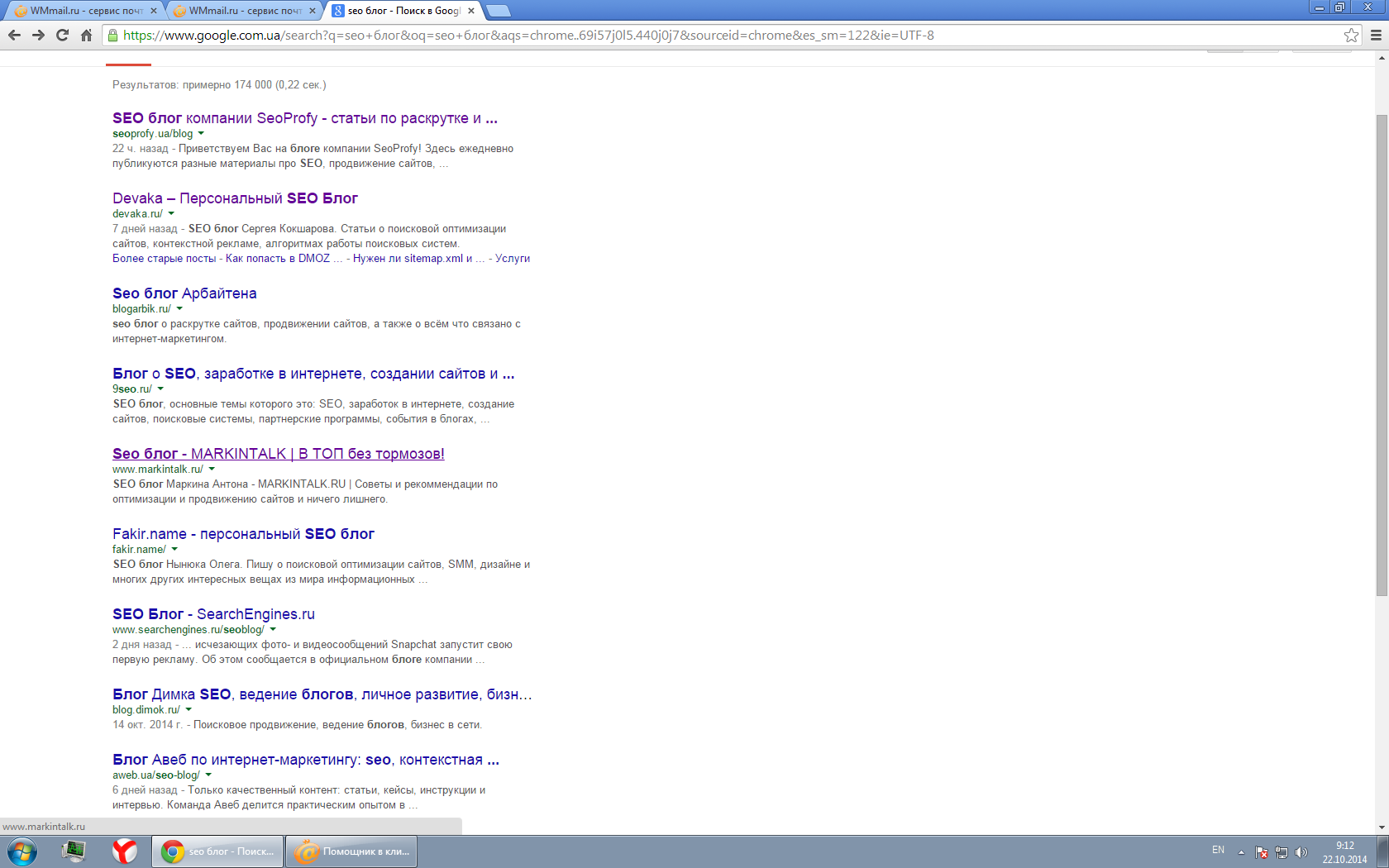This screenshot has height=868, width=1389.
Task: Open Блог о SEO, заработке в интернете result
Action: (313, 374)
